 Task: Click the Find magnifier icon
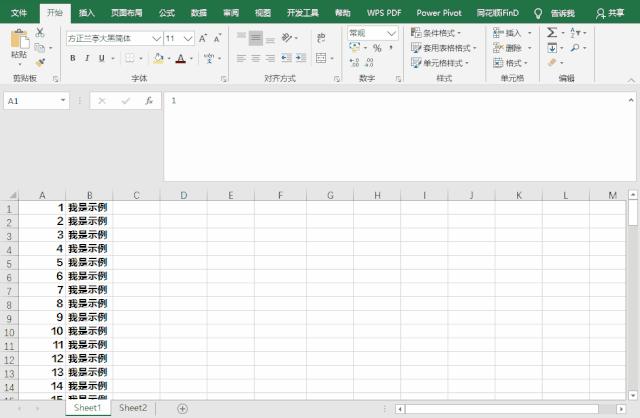click(575, 48)
